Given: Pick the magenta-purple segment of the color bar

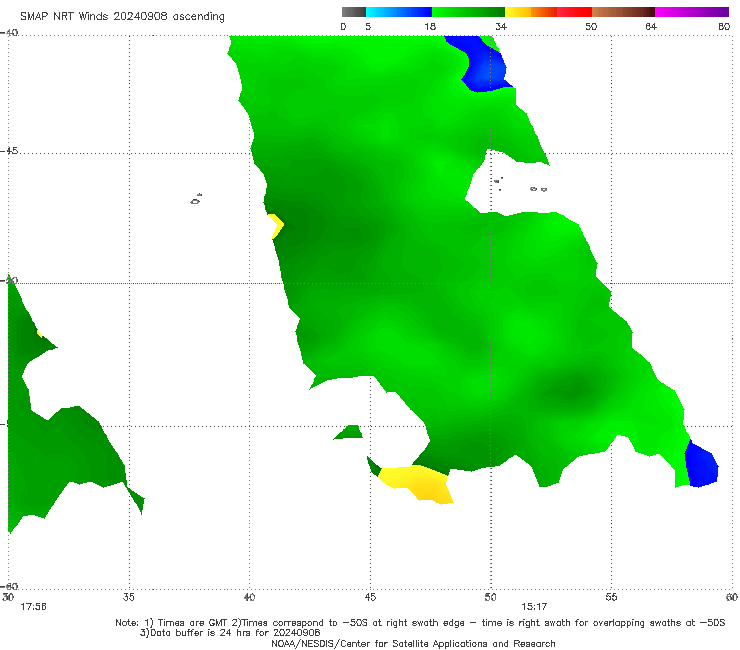Looking at the screenshot, I should [x=692, y=12].
